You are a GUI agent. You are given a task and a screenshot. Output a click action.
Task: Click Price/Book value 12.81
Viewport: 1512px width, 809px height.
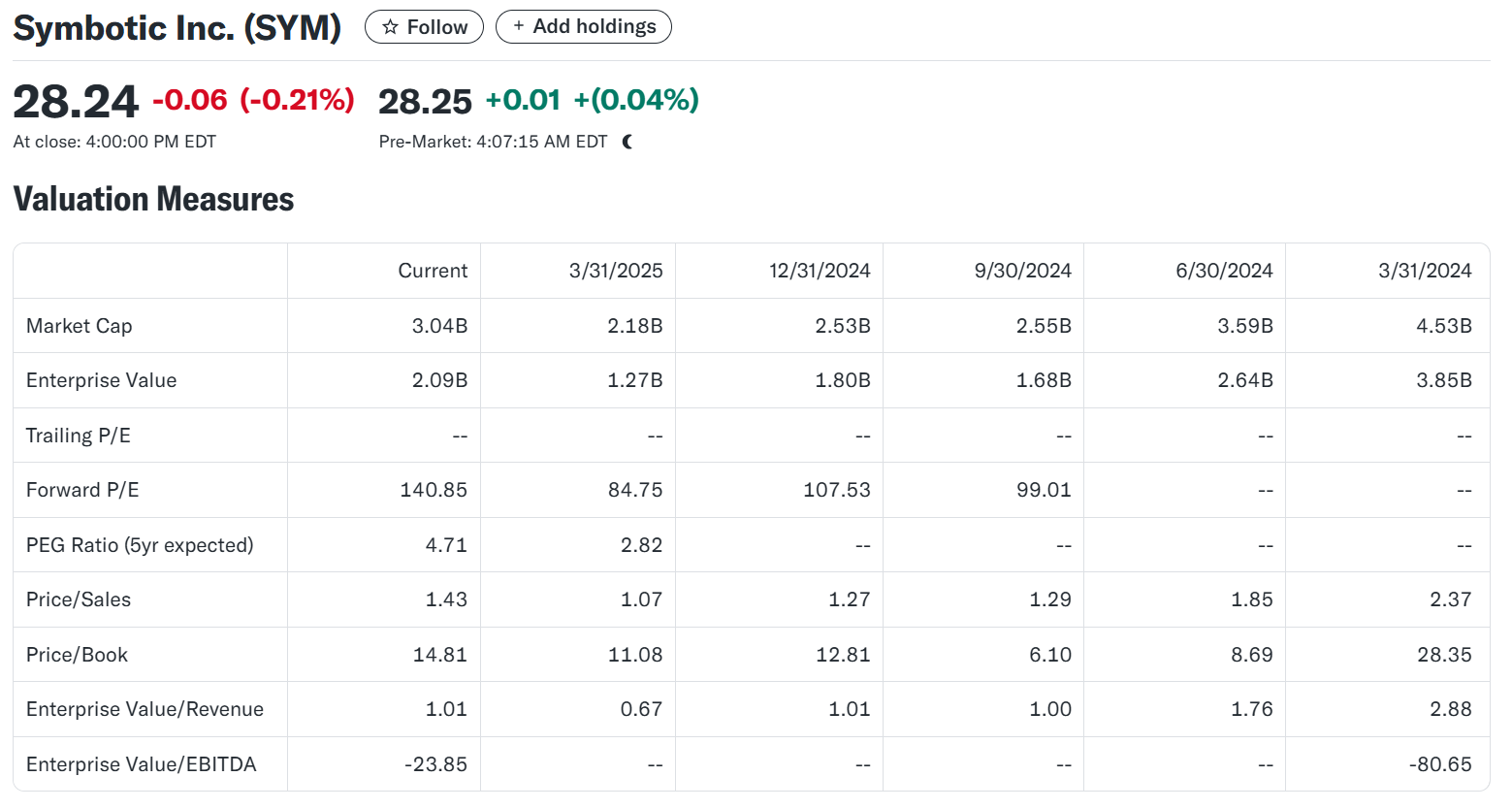(x=843, y=655)
